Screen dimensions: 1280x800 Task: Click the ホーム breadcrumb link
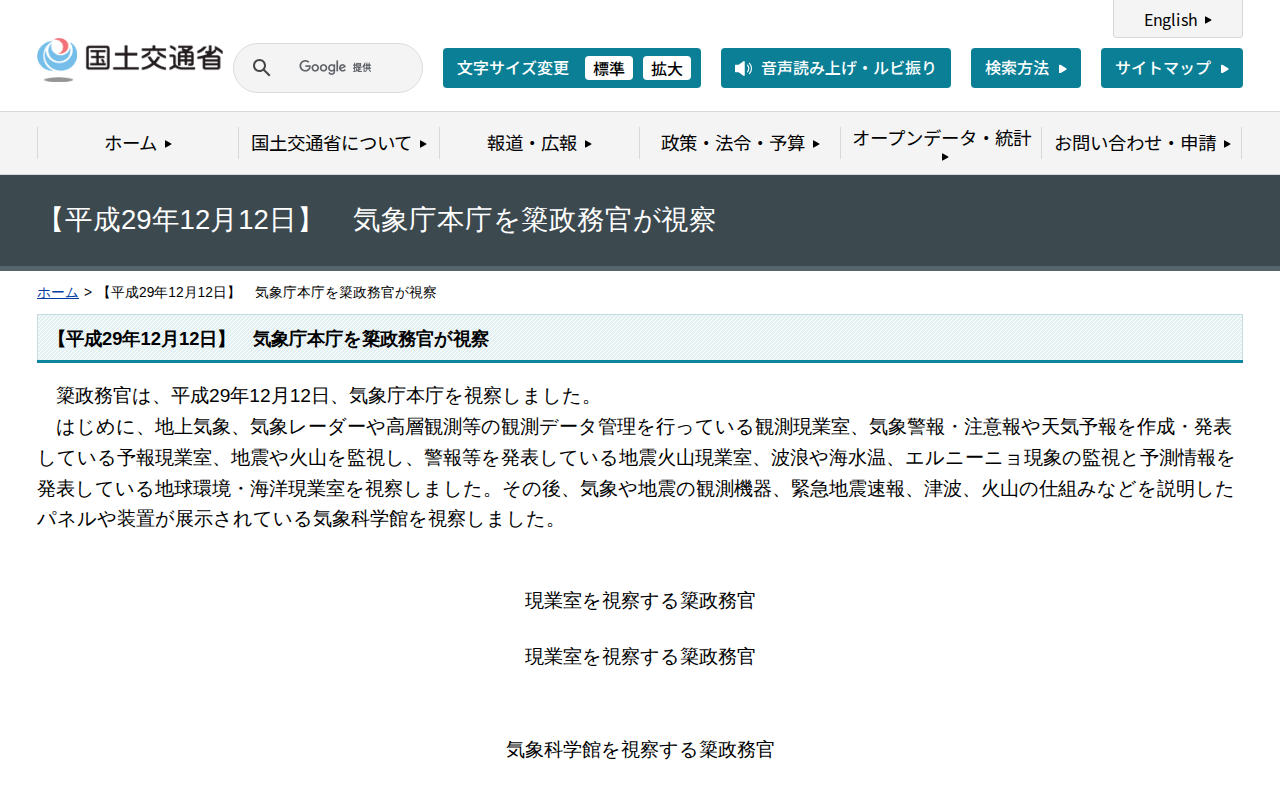click(x=57, y=292)
